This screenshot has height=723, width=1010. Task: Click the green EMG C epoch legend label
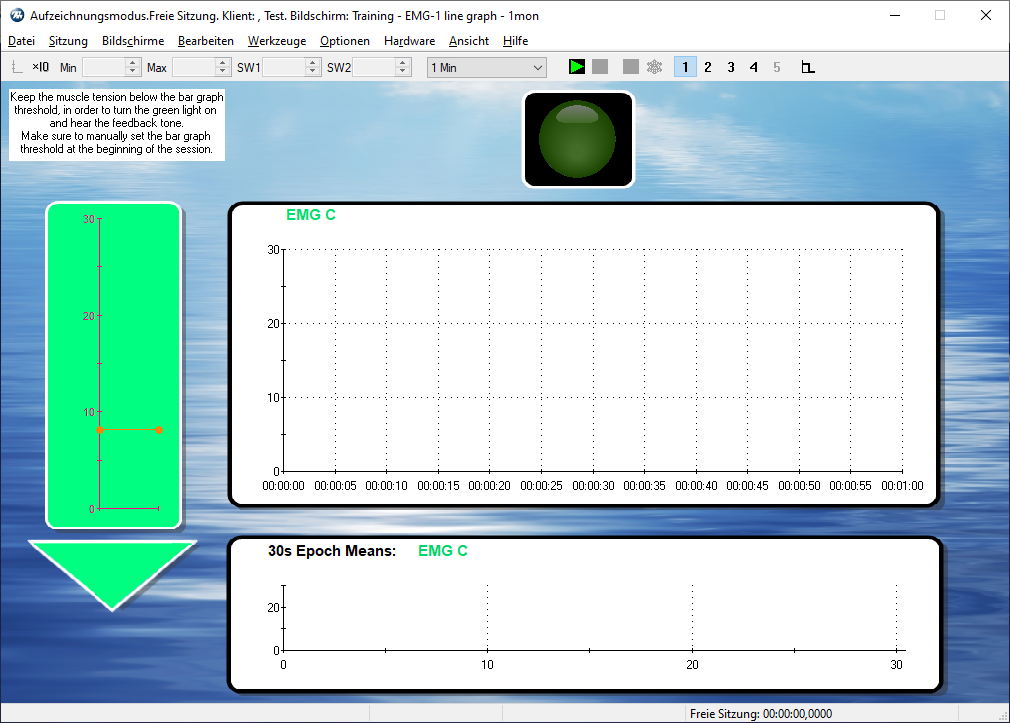443,551
